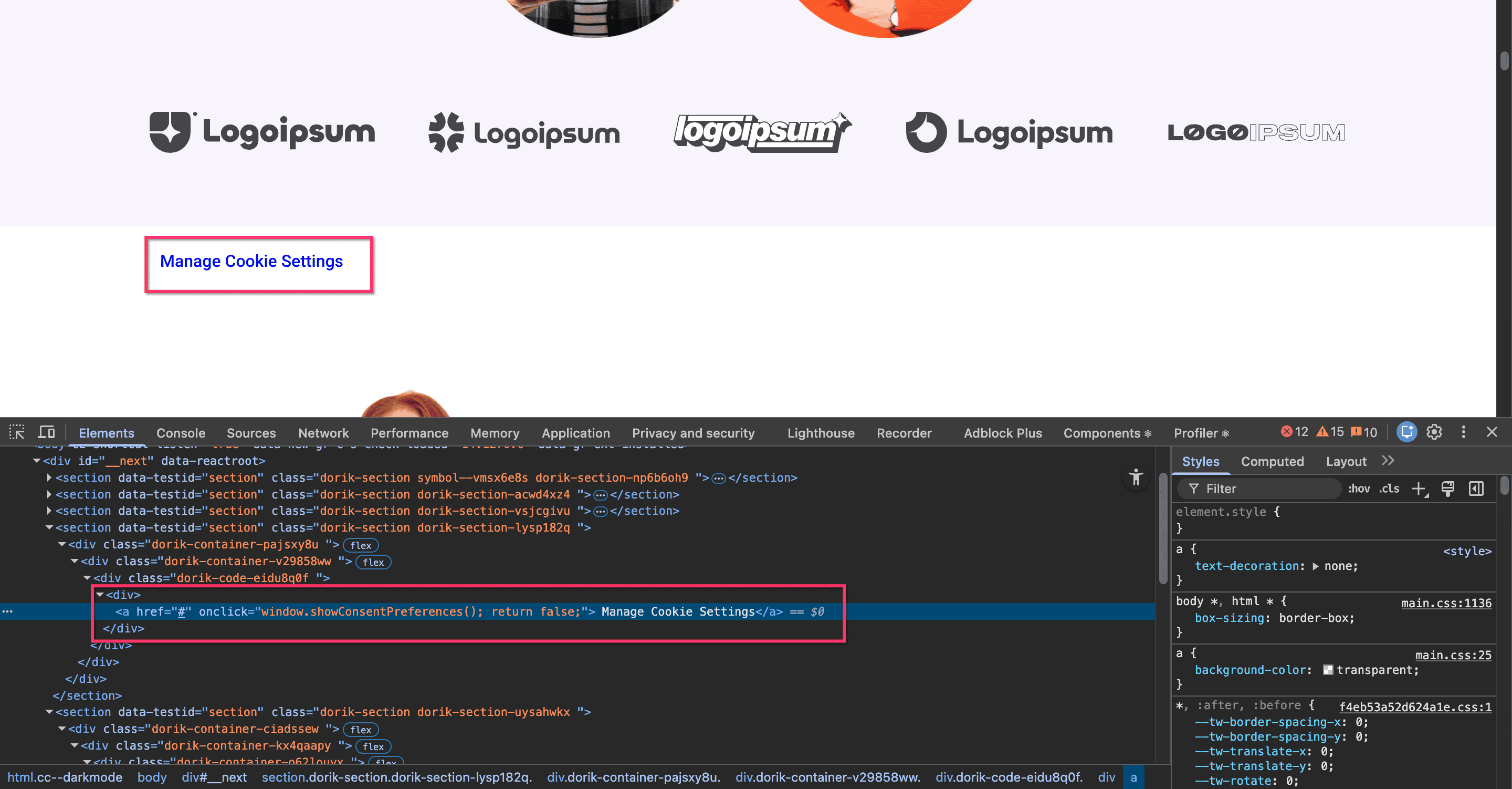Activate the inspect element picker icon
Screen dimensions: 1512x789
17,432
